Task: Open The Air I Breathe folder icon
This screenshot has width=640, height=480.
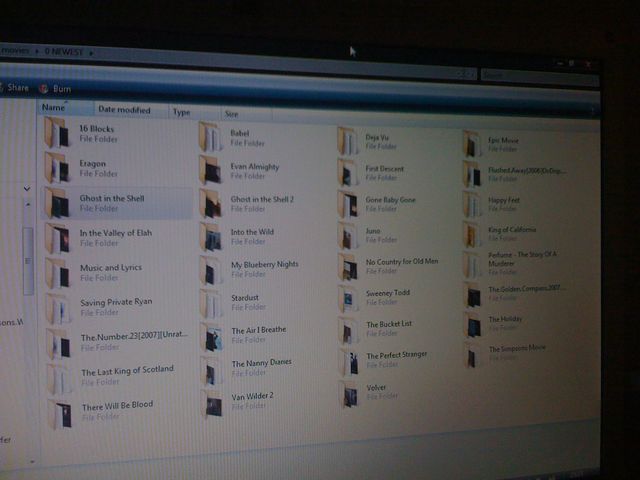Action: tap(213, 337)
